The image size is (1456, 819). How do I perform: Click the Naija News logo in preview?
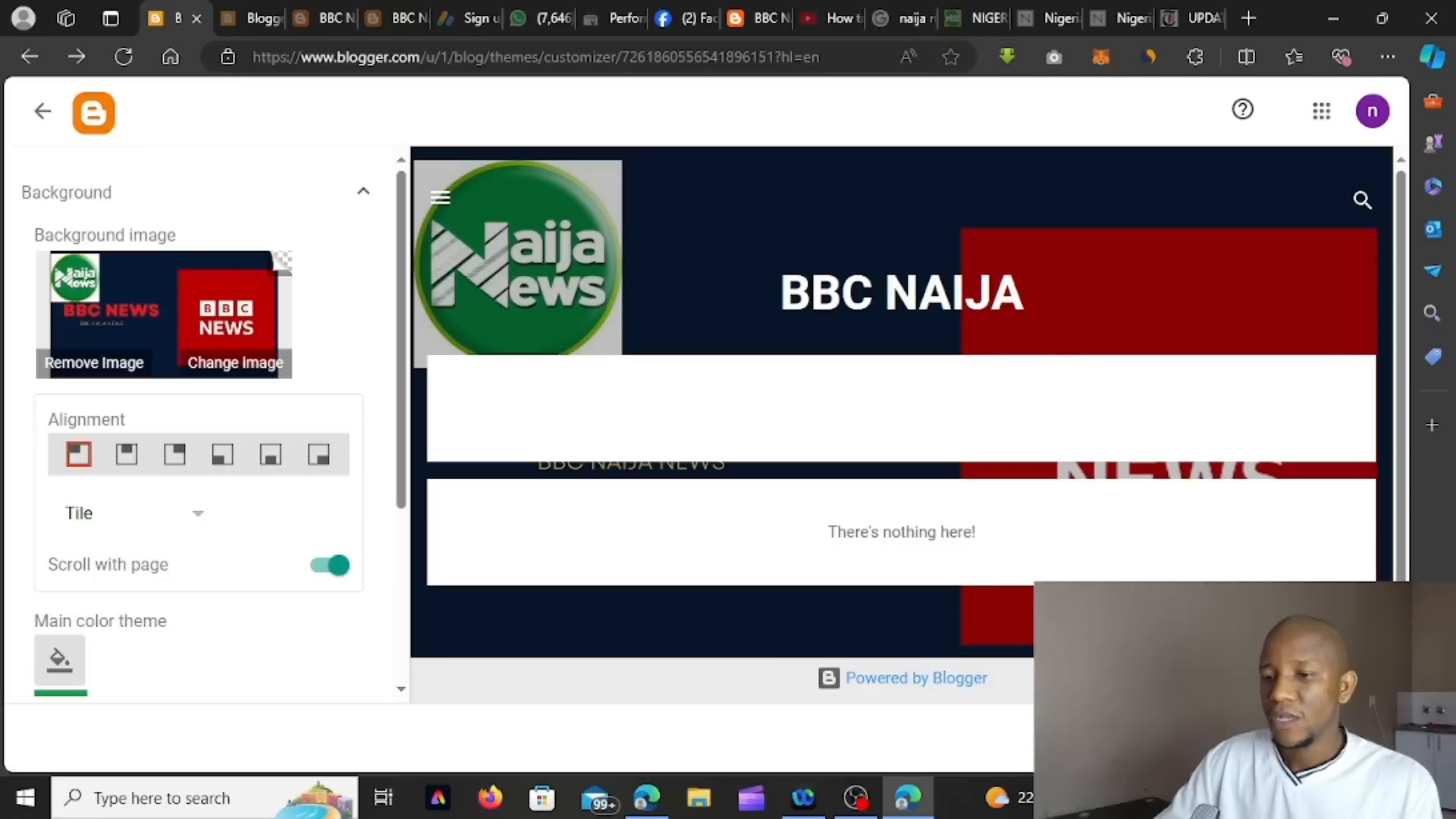click(x=518, y=258)
